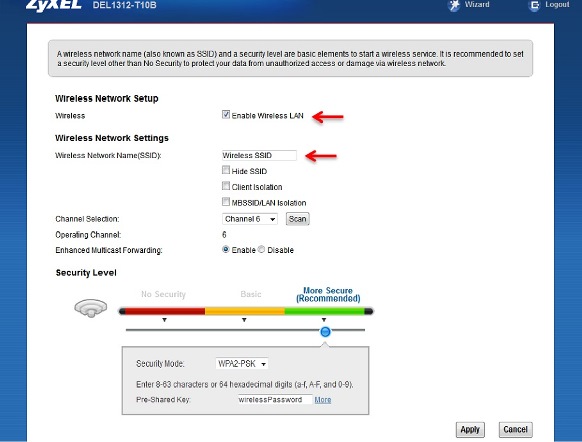Click the More Secure triangle marker
This screenshot has height=442, width=582.
324,320
